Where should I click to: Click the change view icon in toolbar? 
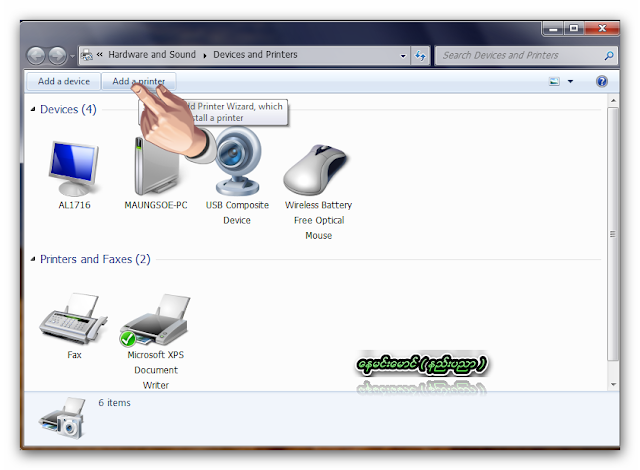point(554,81)
